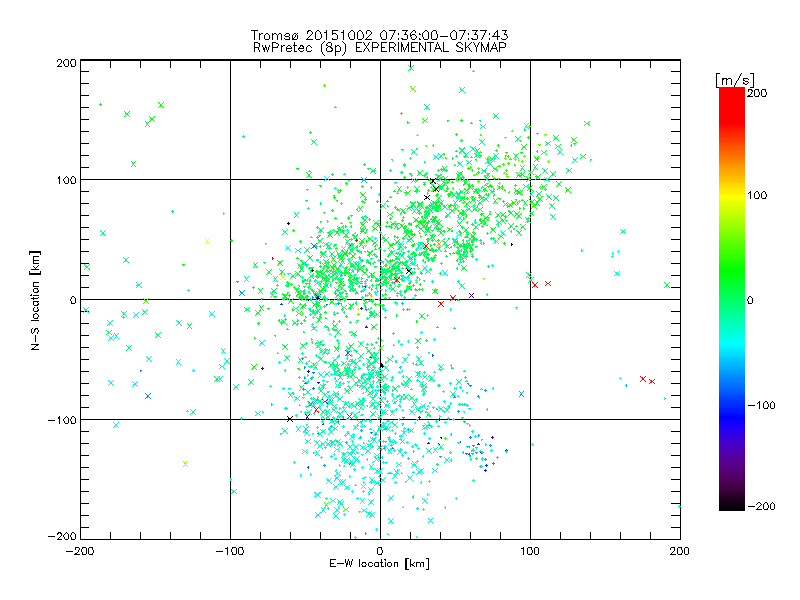Click the y-axis tick label '0'
The width and height of the screenshot is (800, 600).
click(x=73, y=300)
